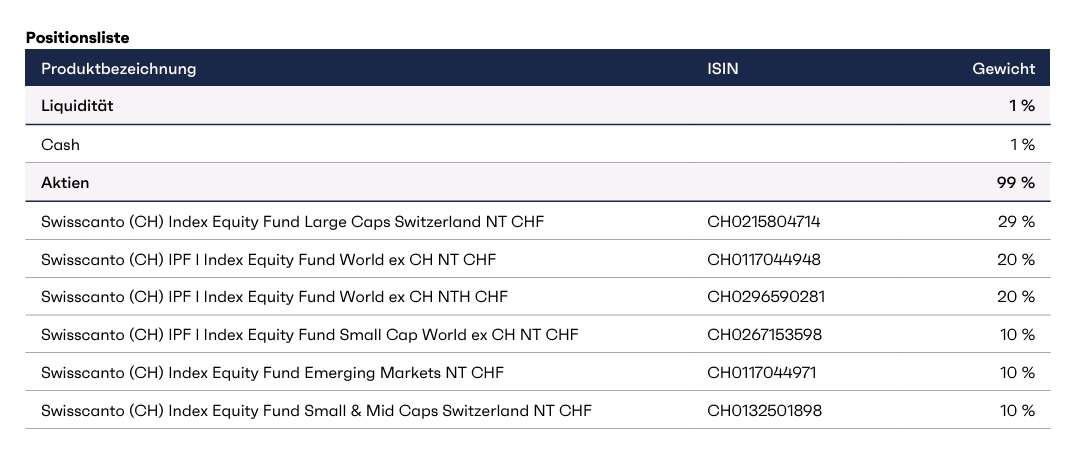
Task: Open the World ex CH NT CHF fund
Action: pos(268,260)
